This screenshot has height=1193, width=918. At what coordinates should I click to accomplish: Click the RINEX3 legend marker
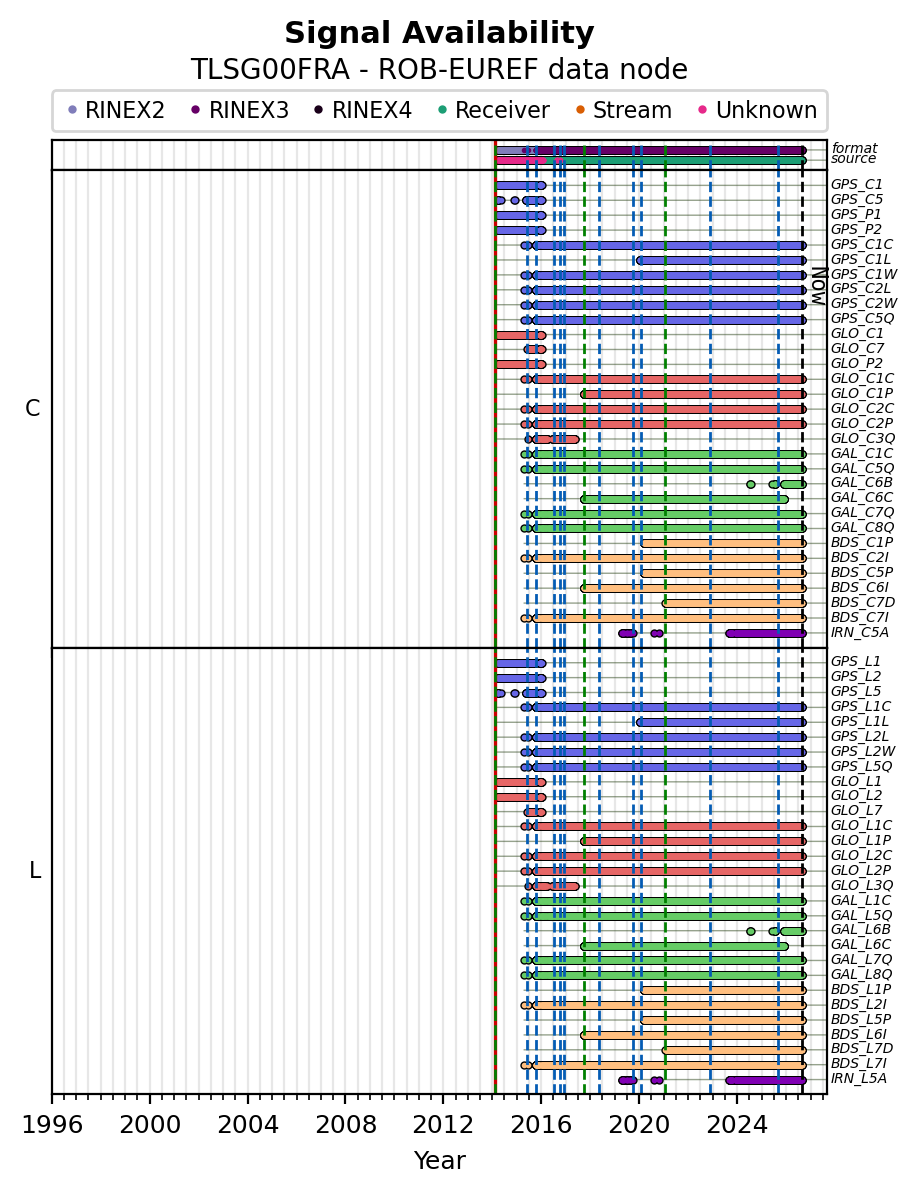tap(195, 110)
